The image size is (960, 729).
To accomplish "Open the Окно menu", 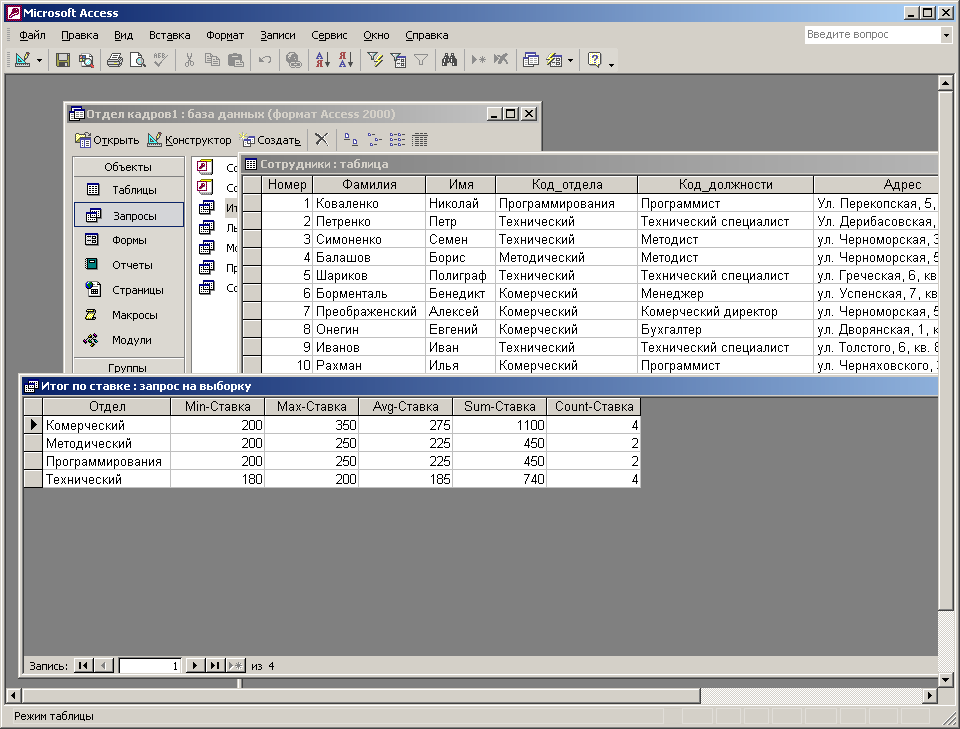I will click(376, 36).
